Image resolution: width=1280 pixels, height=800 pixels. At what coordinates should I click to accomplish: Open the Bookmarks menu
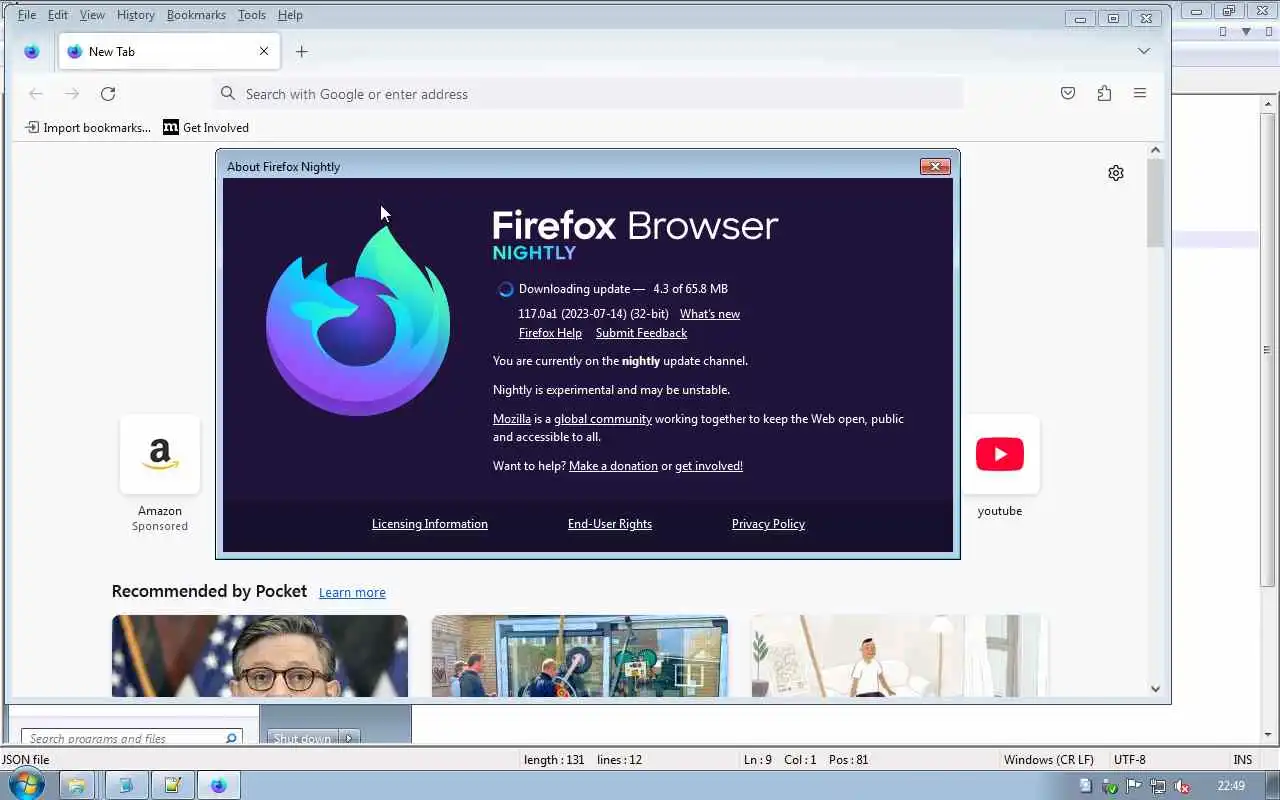pos(196,15)
